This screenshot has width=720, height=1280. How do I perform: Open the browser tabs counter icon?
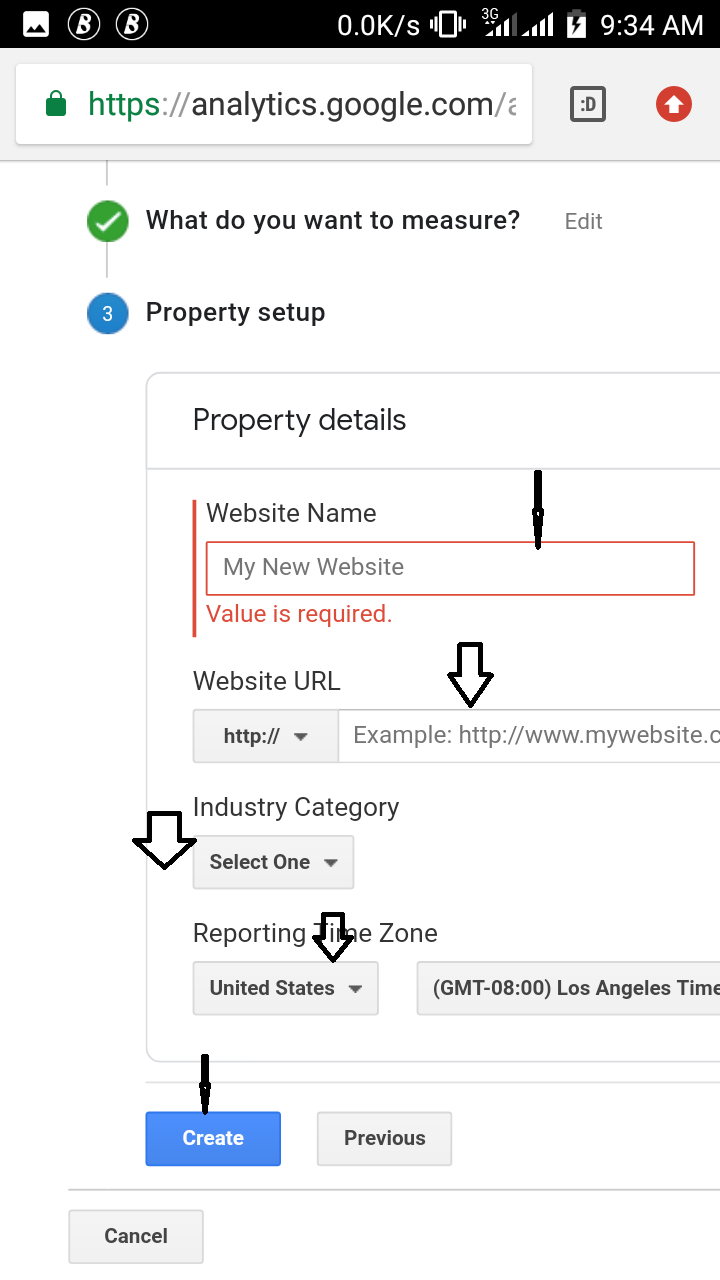588,104
